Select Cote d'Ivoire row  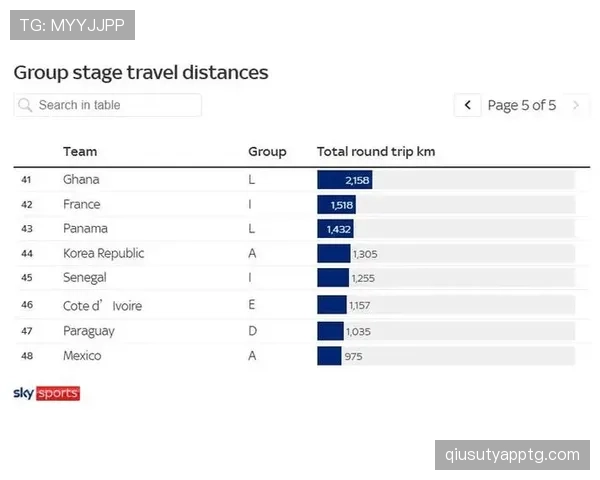(x=302, y=305)
